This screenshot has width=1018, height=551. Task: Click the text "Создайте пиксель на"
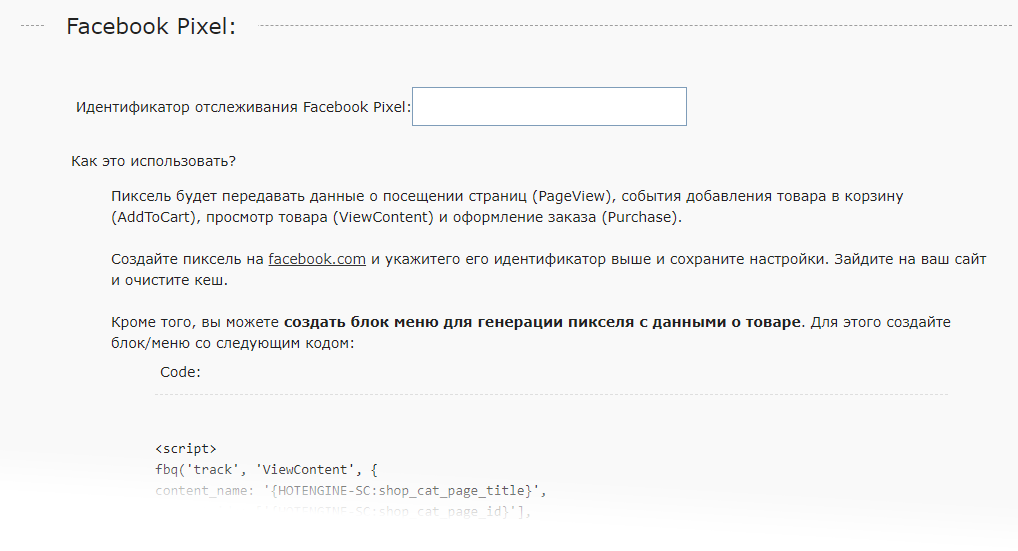pos(187,259)
